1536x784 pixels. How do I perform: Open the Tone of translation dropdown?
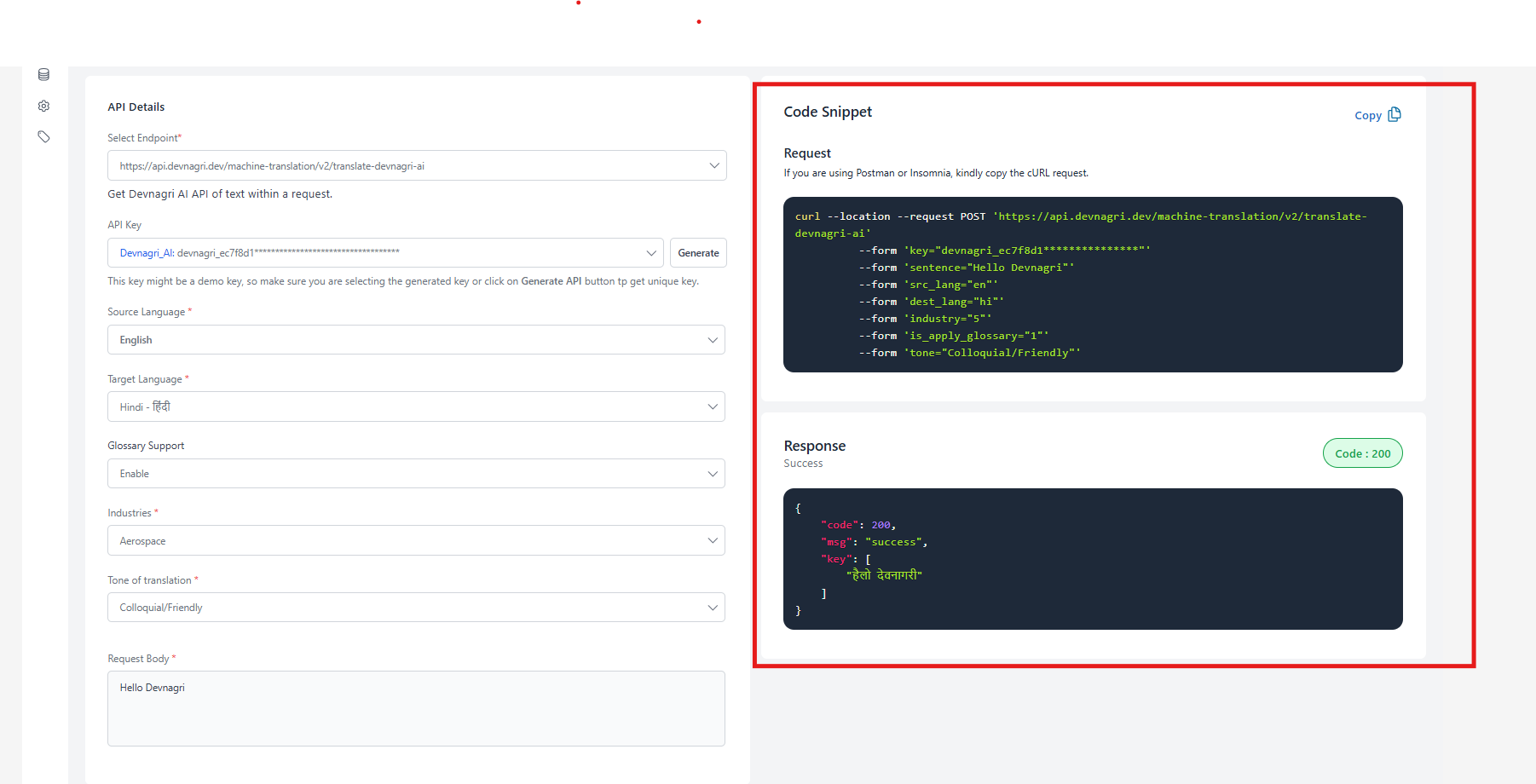416,608
